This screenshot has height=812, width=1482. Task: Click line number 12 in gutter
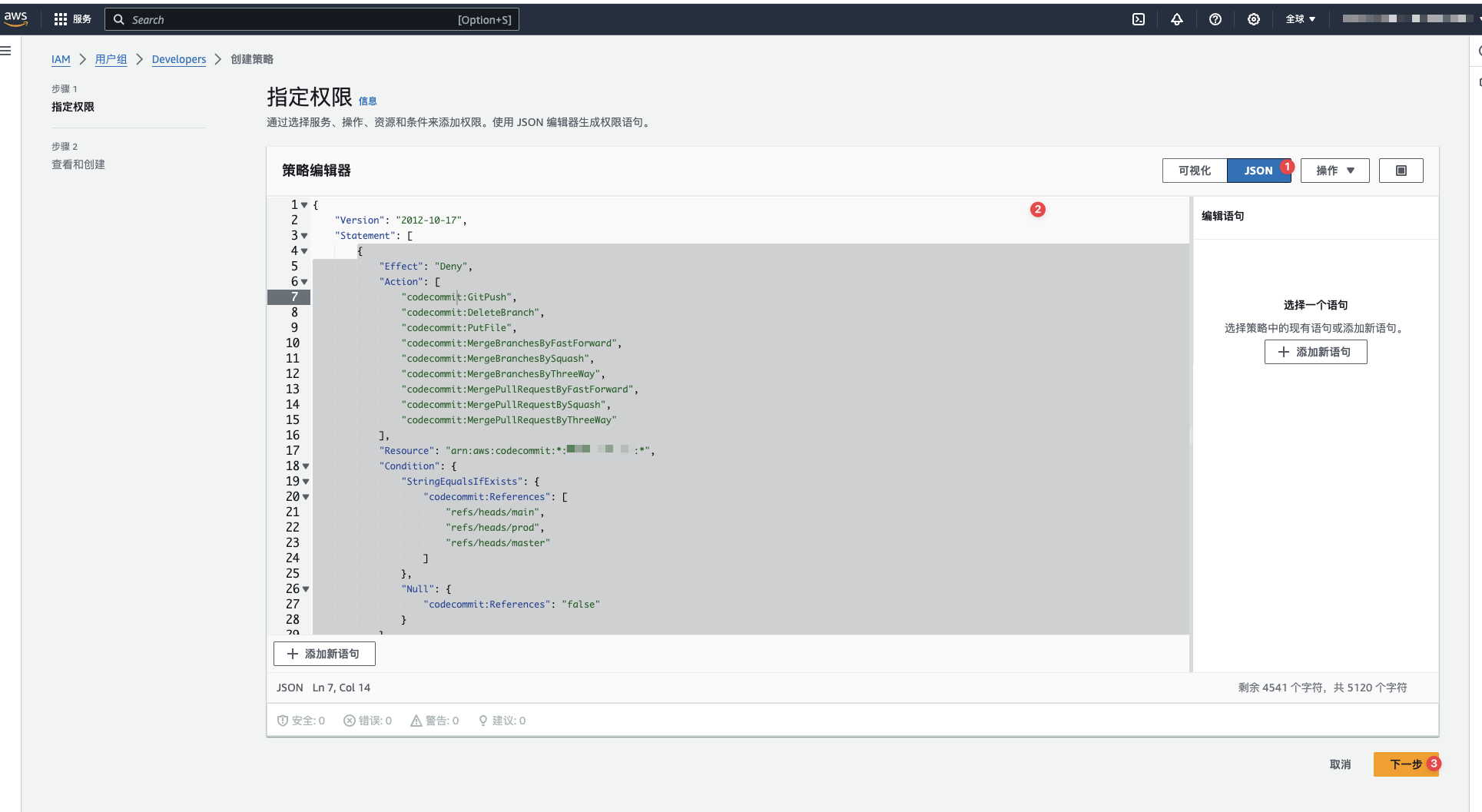pyautogui.click(x=293, y=374)
